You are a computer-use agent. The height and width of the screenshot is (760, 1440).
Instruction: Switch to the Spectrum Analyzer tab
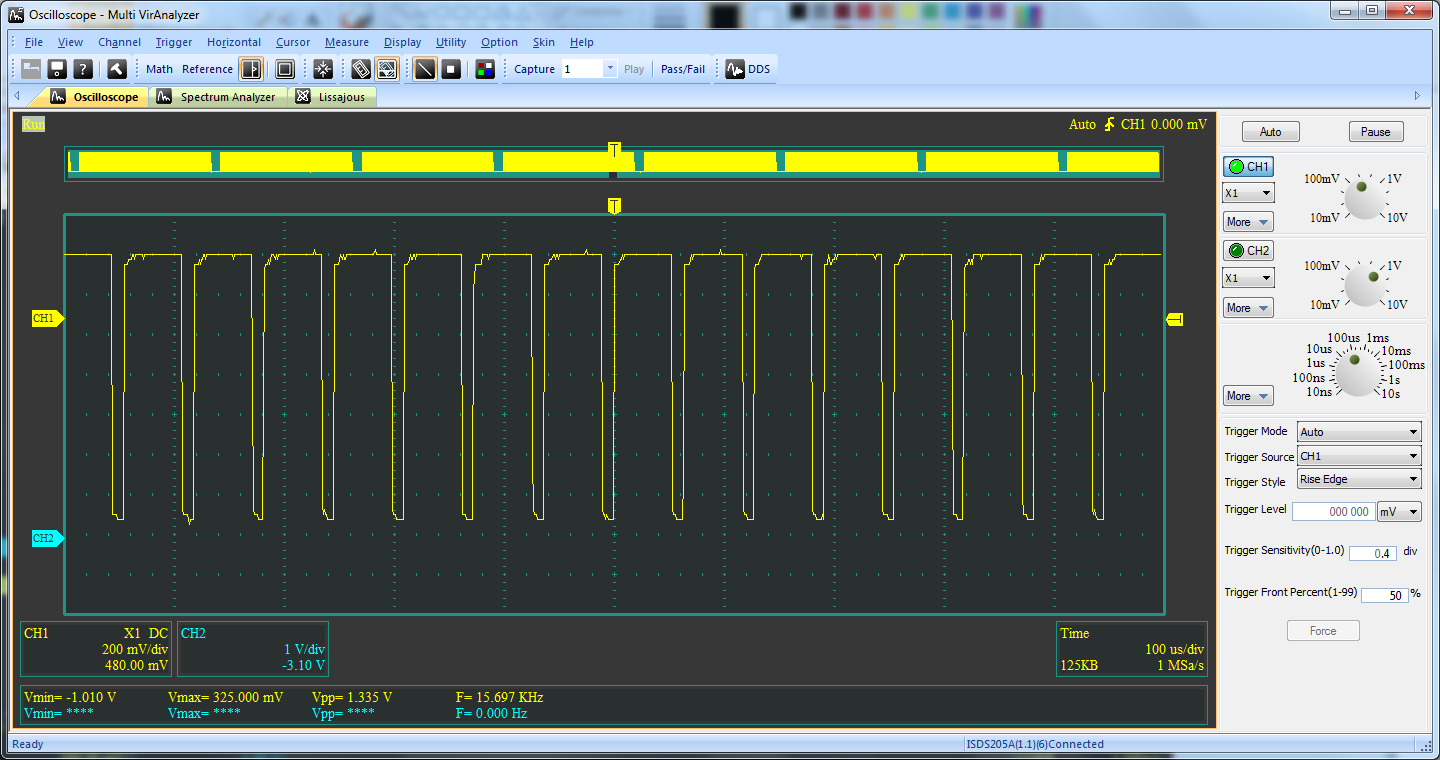[226, 97]
